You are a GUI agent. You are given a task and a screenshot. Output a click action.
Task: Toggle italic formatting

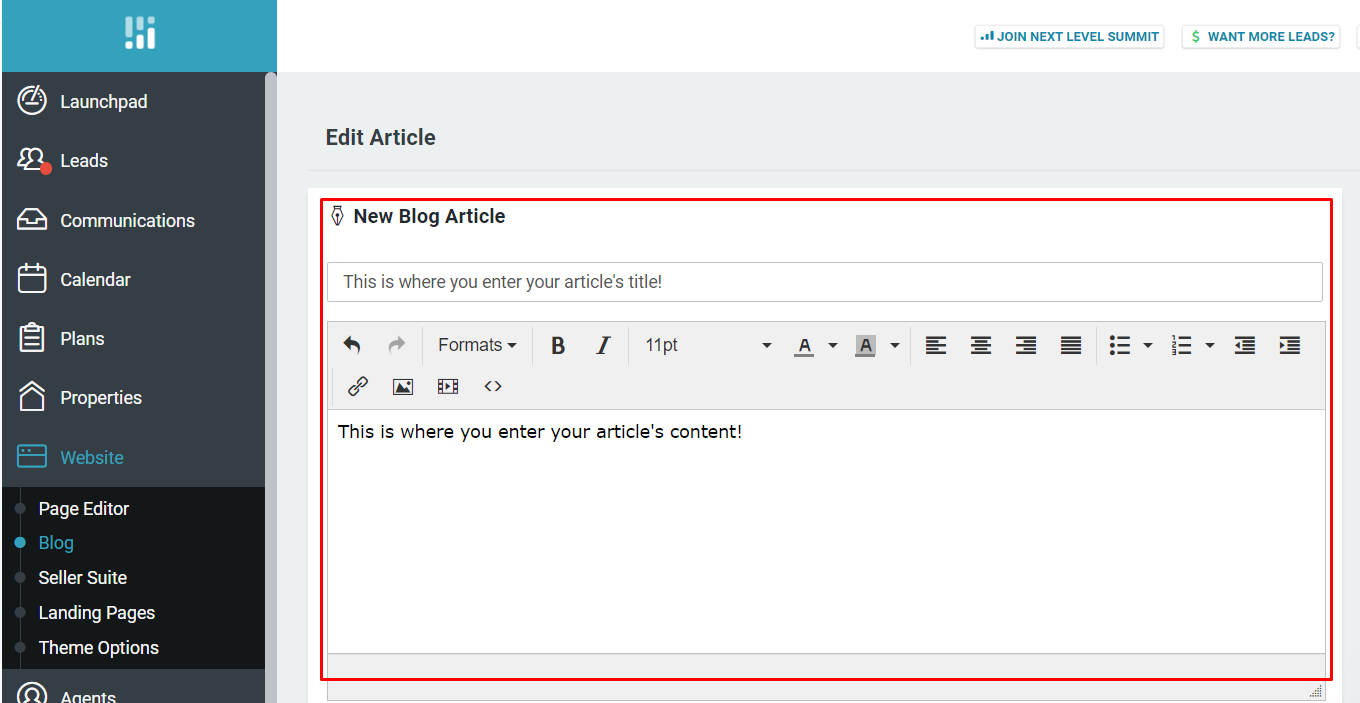click(603, 345)
